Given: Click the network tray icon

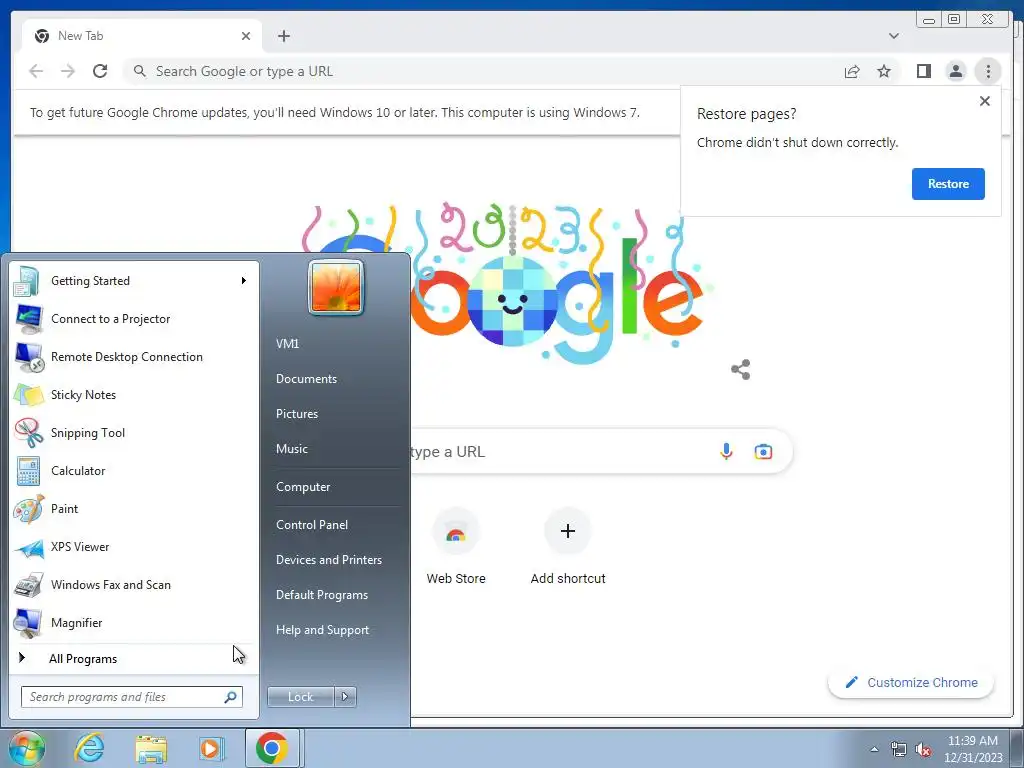Looking at the screenshot, I should point(899,749).
